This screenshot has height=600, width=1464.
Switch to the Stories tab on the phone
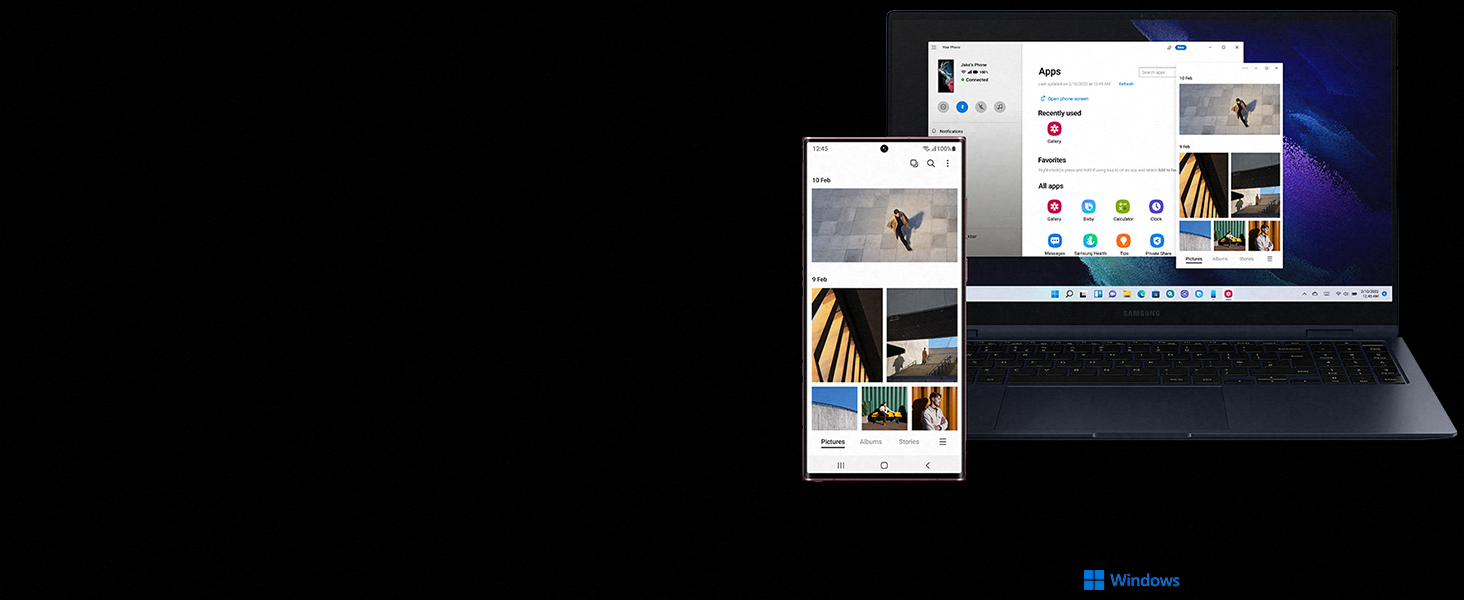point(908,442)
